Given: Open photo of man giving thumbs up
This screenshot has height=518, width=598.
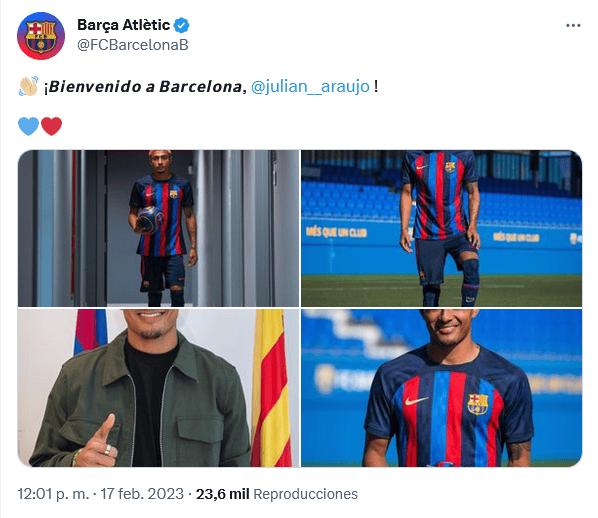Looking at the screenshot, I should click(158, 388).
